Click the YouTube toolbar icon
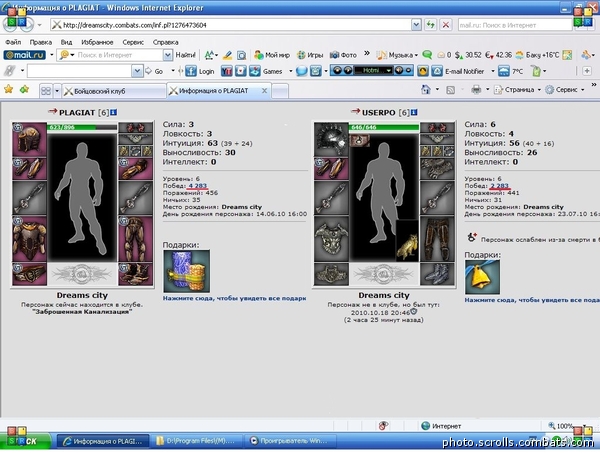Image resolution: width=600 pixels, height=453 pixels. point(227,71)
